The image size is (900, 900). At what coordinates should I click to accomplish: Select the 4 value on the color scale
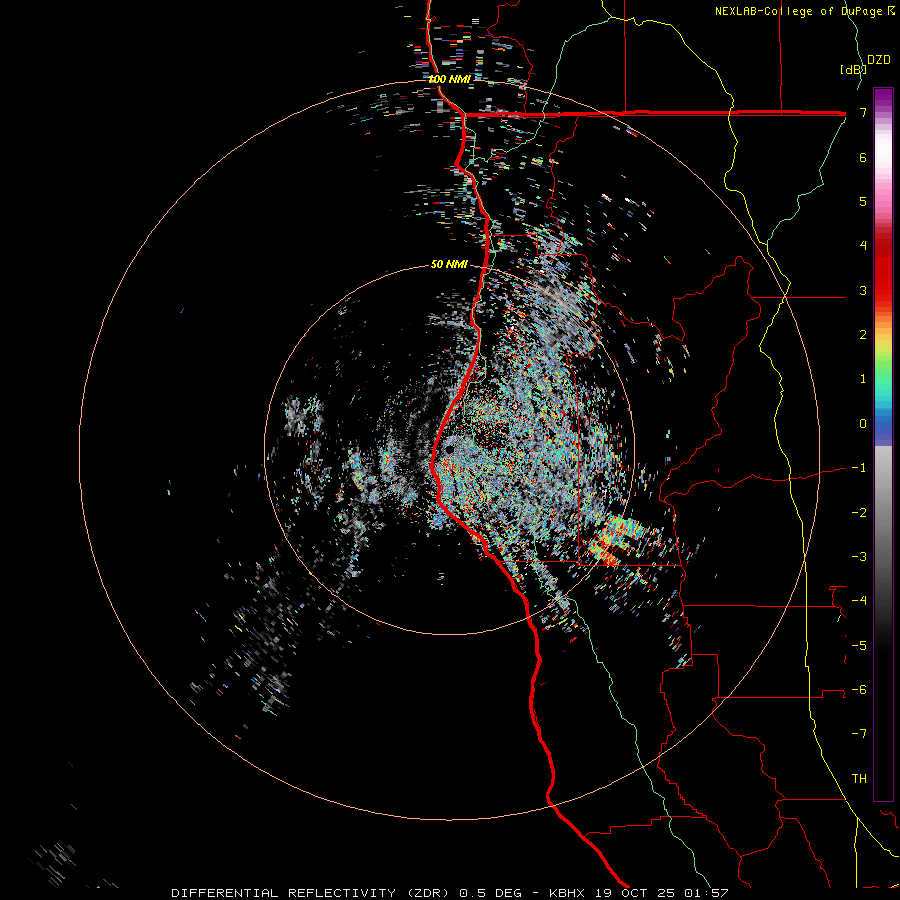point(863,246)
